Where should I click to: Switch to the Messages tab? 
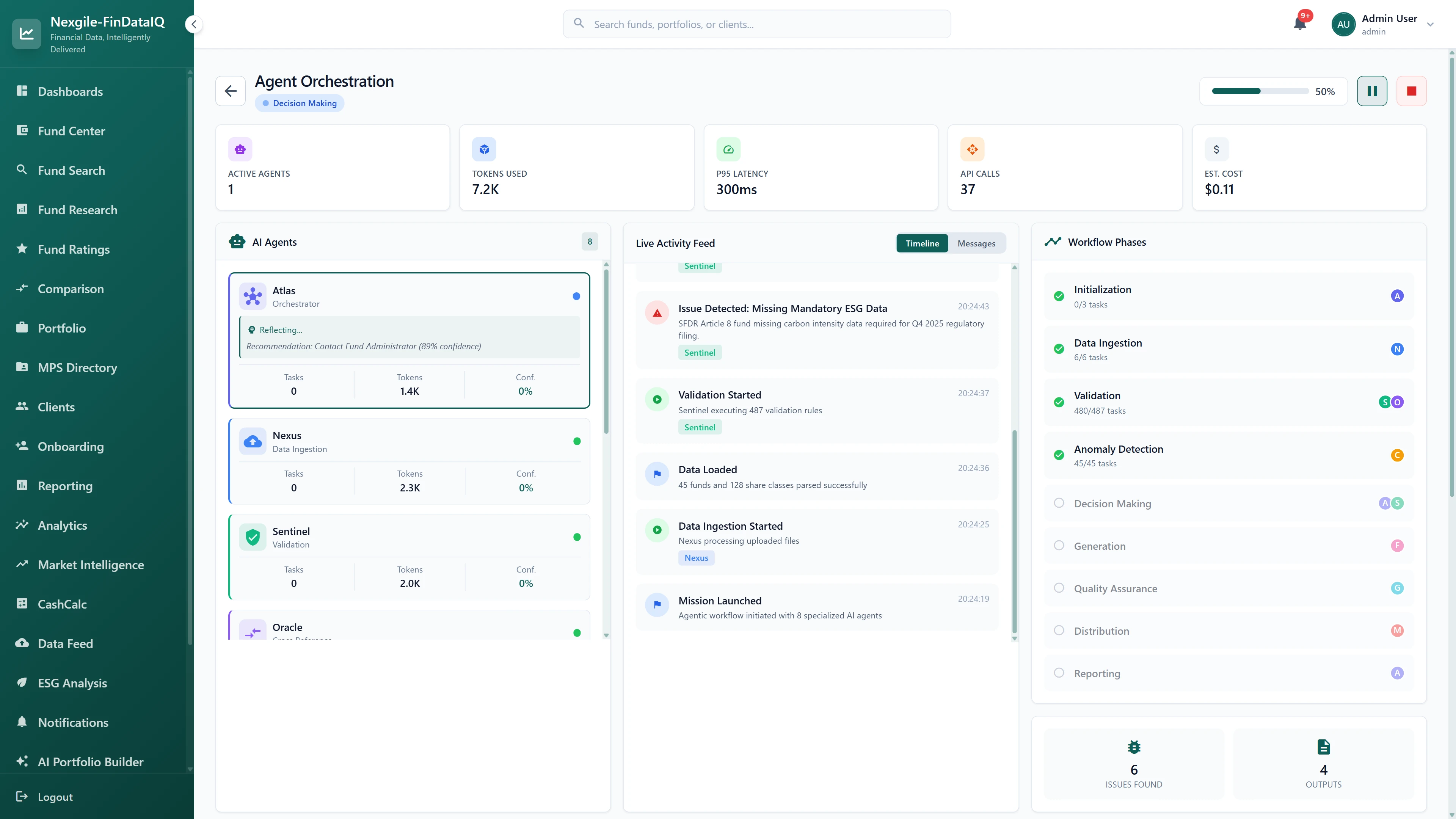click(976, 243)
